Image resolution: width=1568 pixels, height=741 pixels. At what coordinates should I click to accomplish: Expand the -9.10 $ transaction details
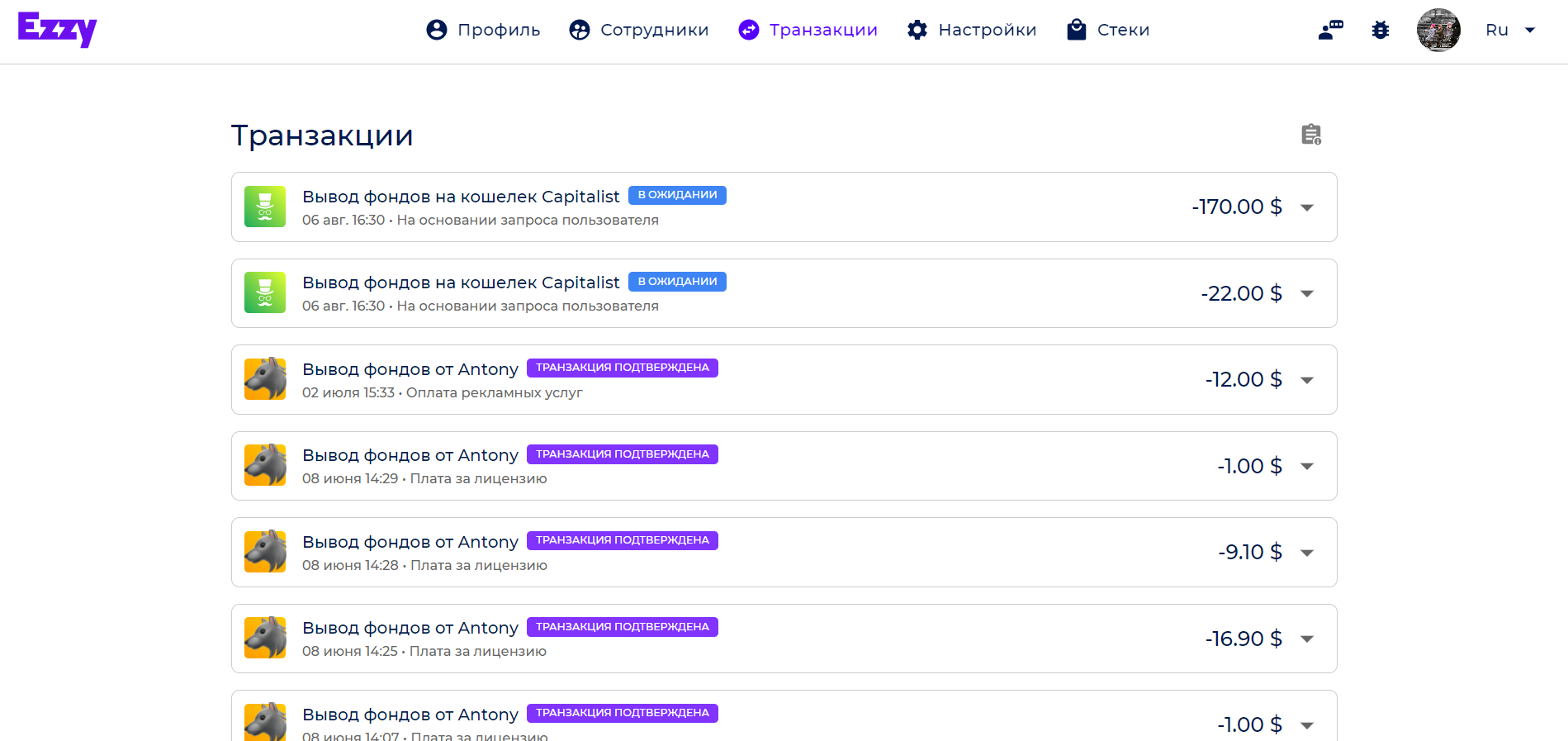coord(1307,553)
